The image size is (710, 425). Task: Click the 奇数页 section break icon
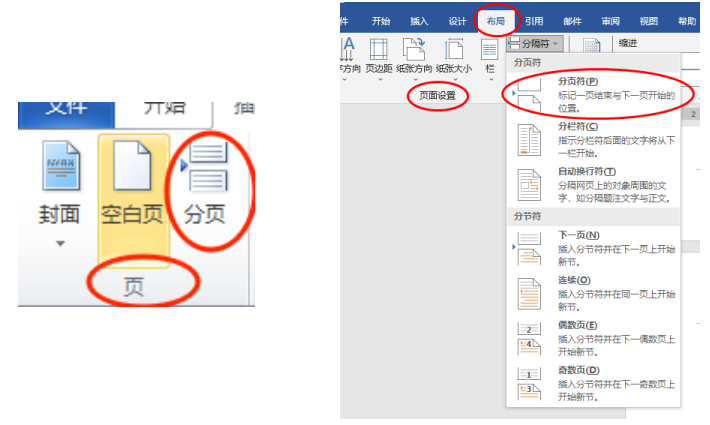click(529, 383)
